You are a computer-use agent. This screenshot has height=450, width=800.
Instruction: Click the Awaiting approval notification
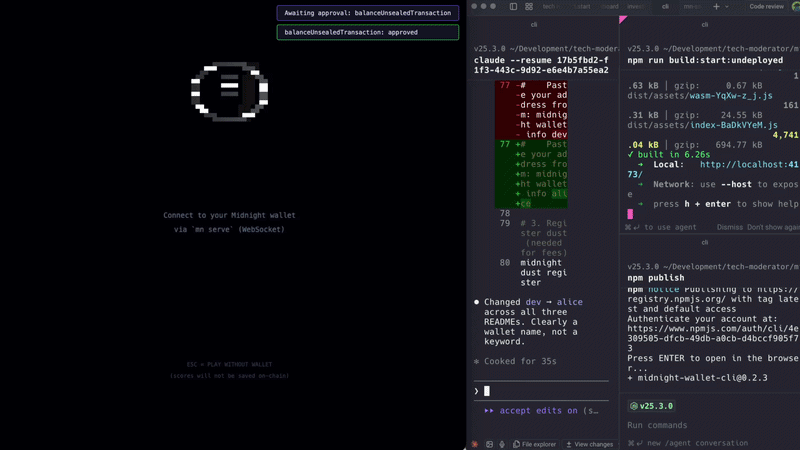tap(367, 13)
